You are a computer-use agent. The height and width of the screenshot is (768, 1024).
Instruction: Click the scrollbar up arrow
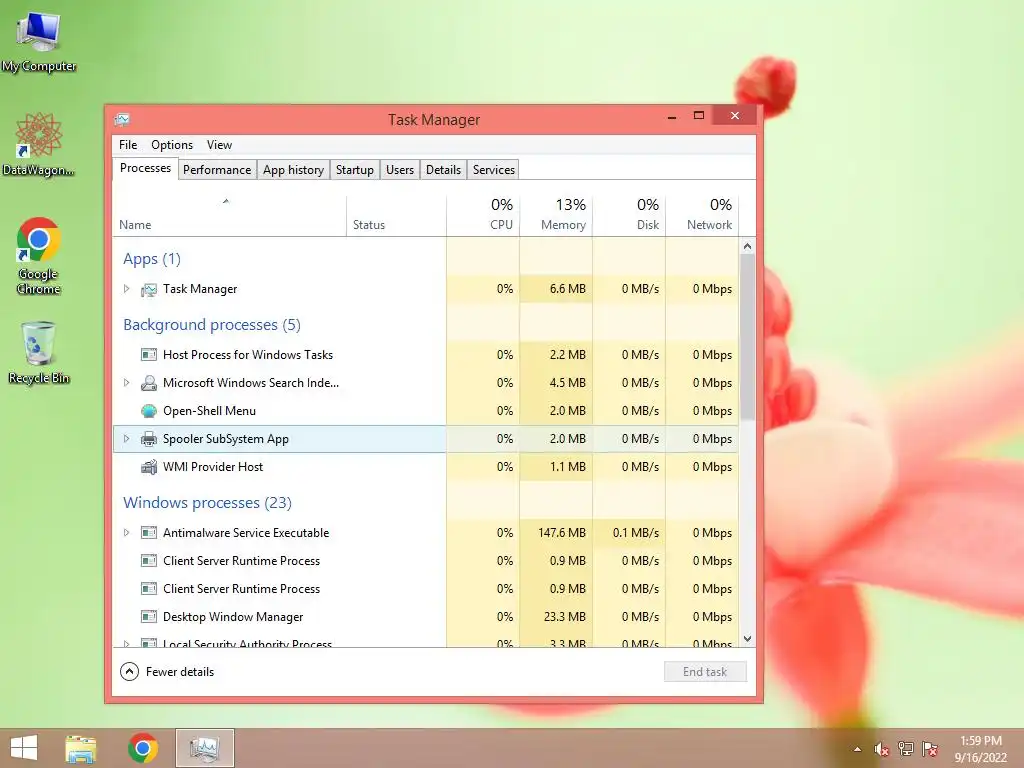click(x=747, y=246)
